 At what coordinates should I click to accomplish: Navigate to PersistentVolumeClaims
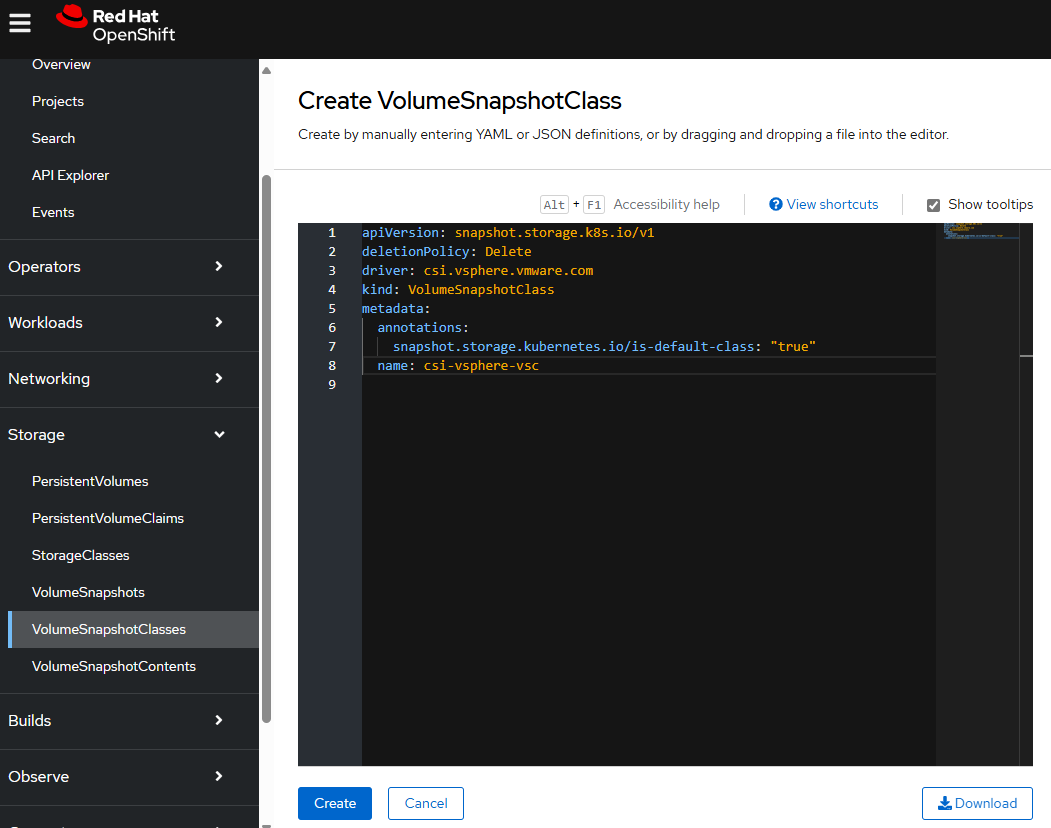click(107, 518)
